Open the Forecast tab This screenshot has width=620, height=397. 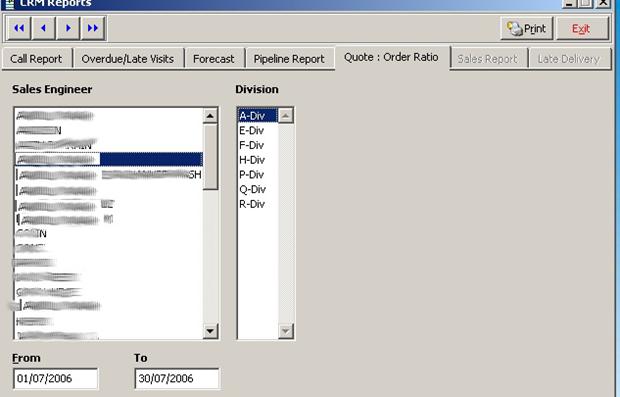214,59
